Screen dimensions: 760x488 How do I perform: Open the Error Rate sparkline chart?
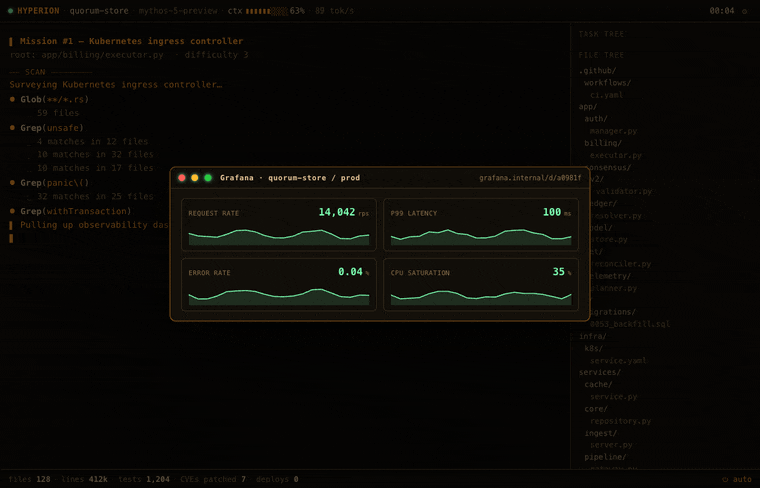(x=279, y=297)
